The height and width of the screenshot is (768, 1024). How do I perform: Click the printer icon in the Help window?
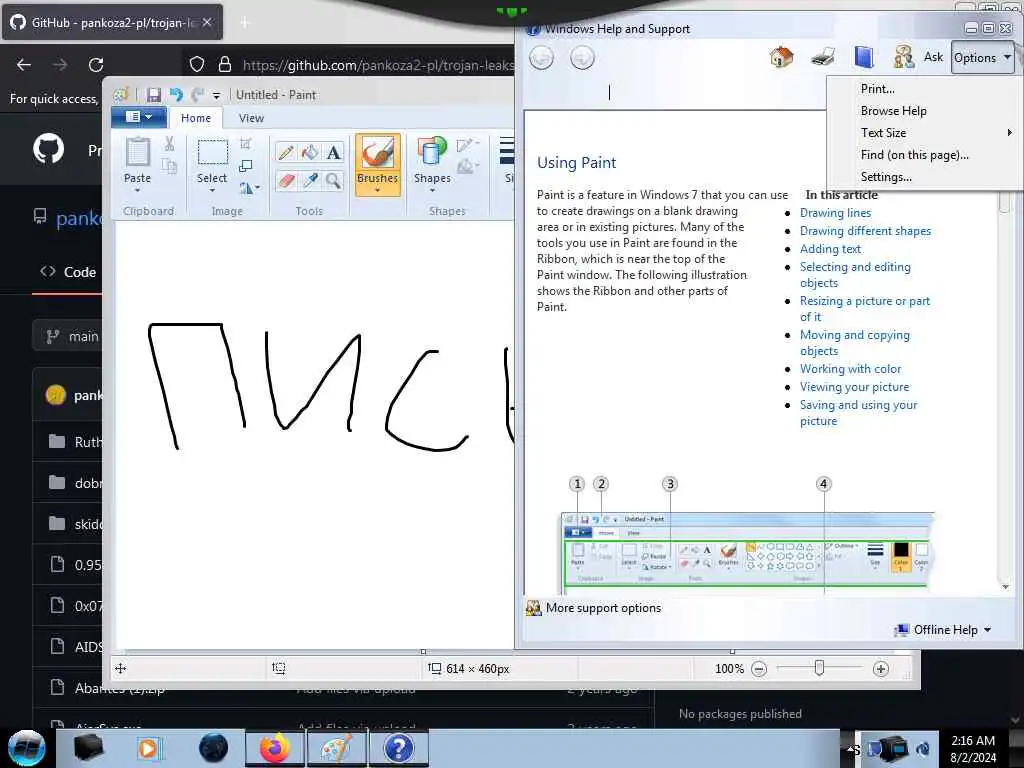coord(823,57)
